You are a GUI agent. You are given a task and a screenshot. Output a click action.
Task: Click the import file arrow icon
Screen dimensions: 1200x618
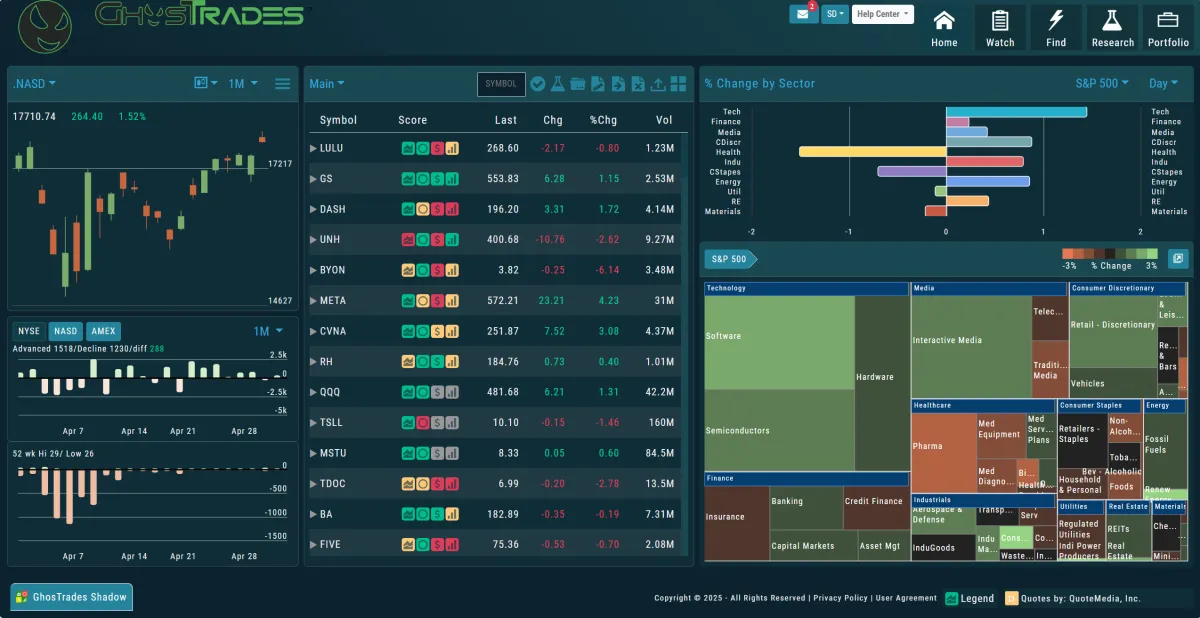pos(618,84)
